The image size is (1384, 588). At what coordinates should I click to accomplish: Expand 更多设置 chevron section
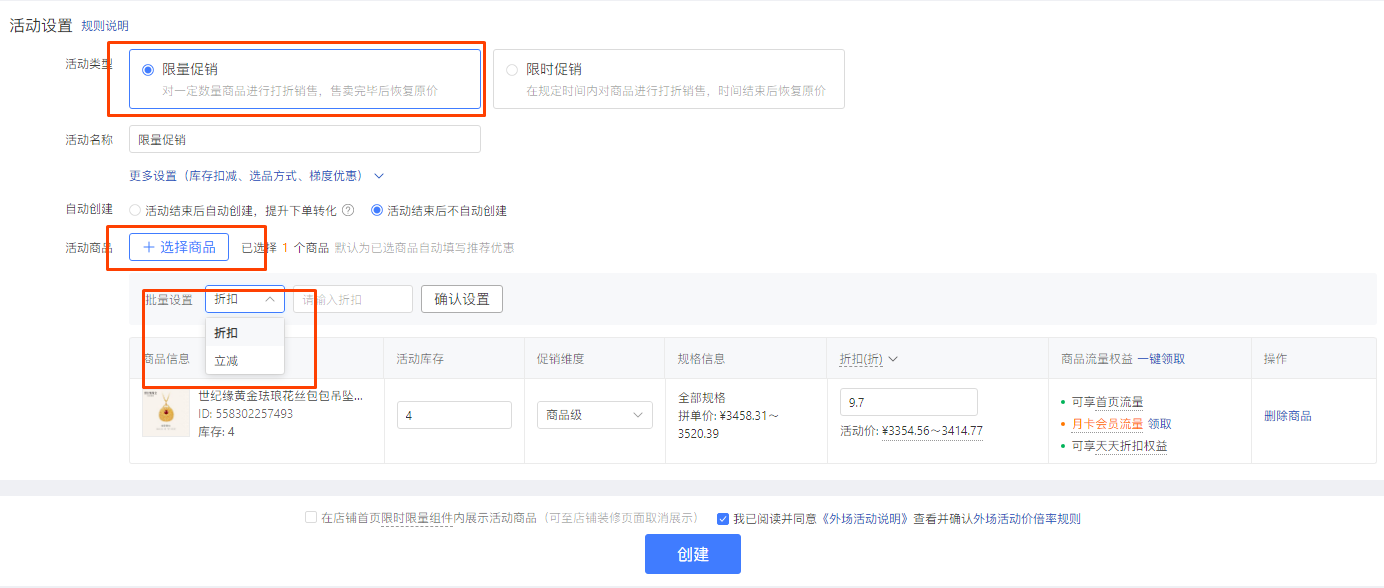pos(379,176)
